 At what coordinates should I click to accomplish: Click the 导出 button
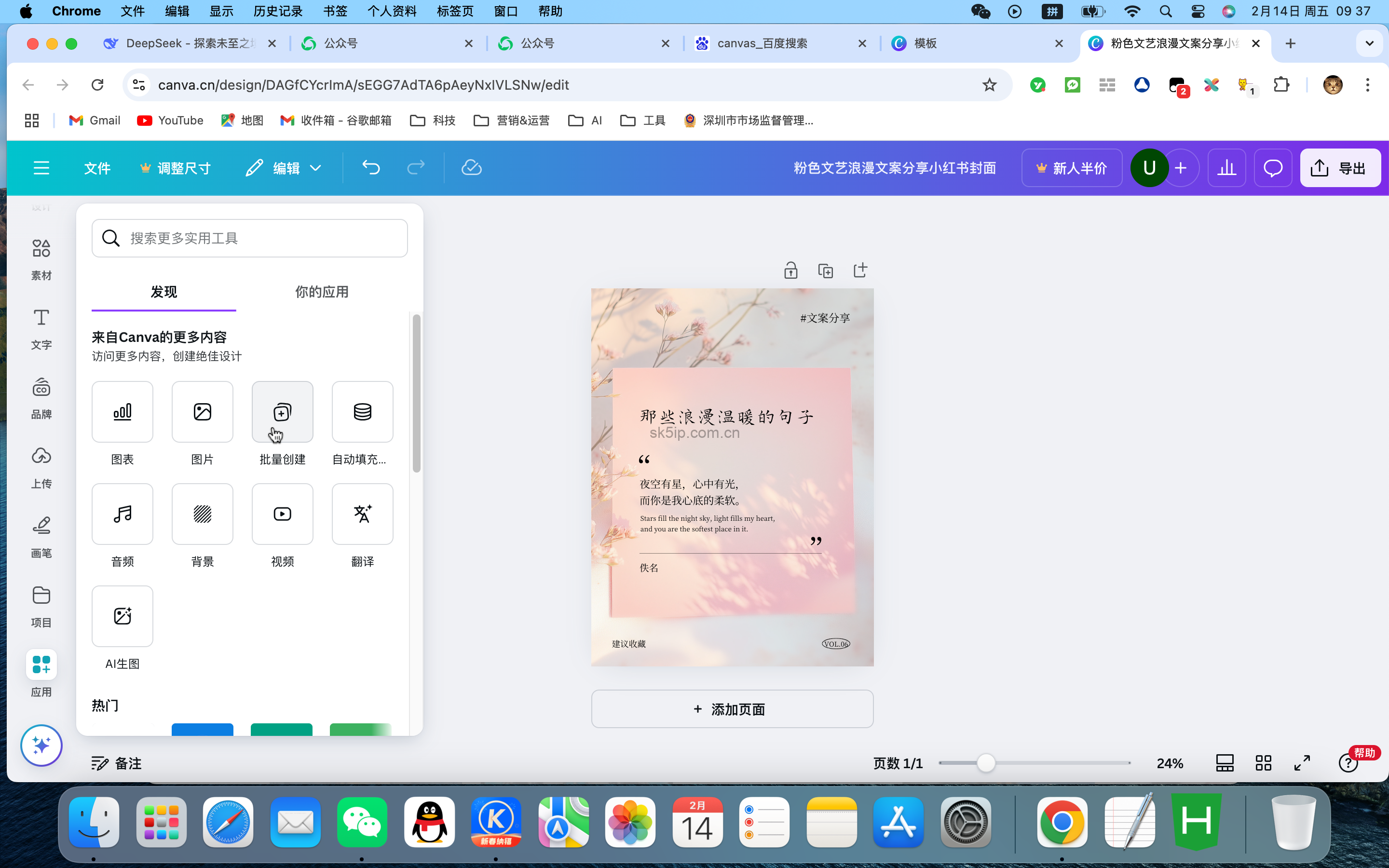[1340, 167]
